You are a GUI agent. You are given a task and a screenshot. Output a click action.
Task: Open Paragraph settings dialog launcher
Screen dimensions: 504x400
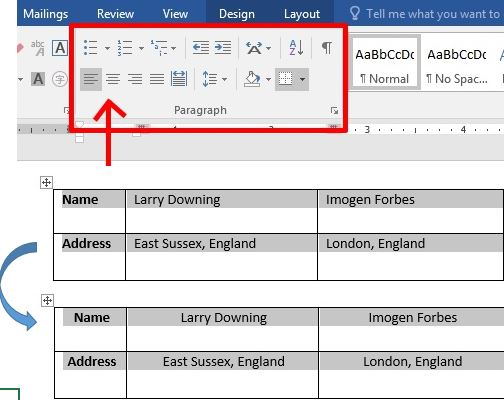click(334, 110)
